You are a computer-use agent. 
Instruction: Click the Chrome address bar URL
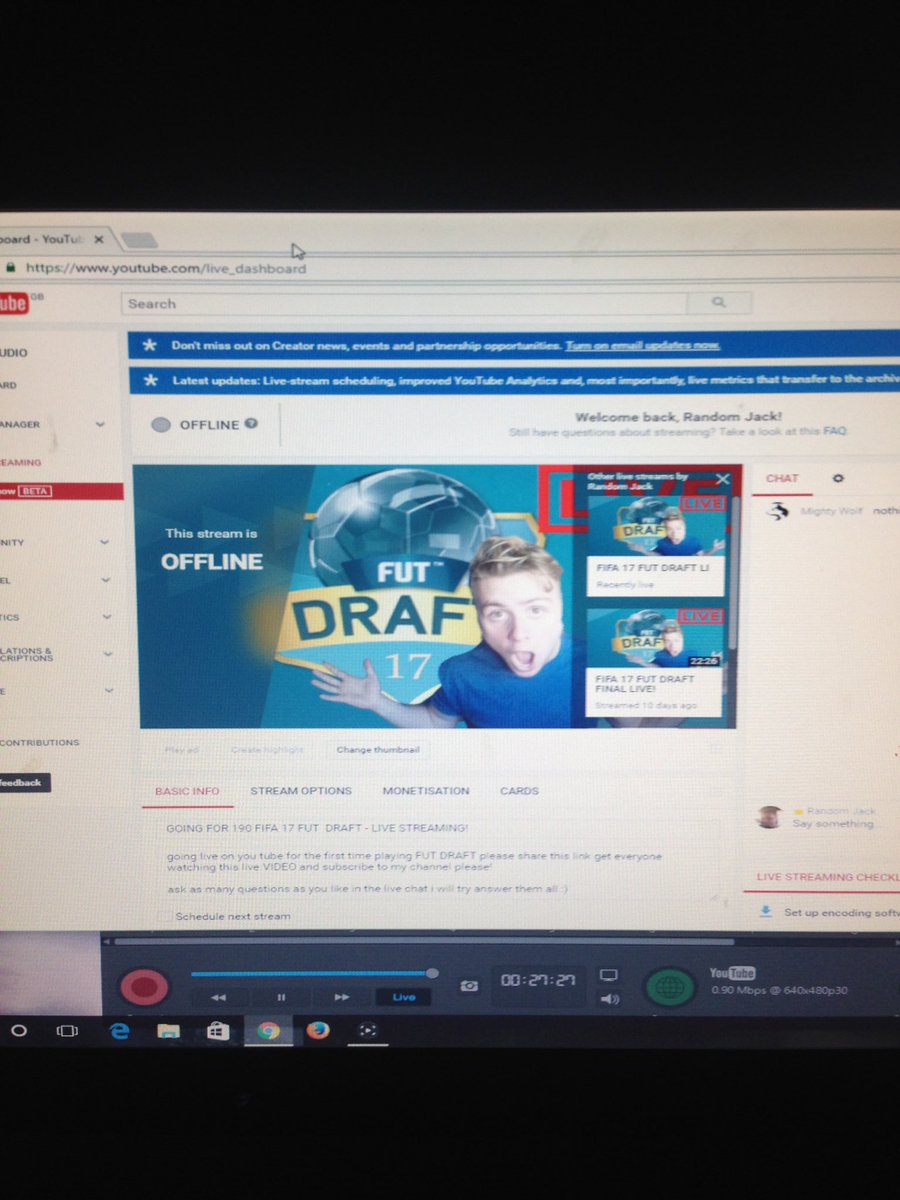tap(166, 268)
